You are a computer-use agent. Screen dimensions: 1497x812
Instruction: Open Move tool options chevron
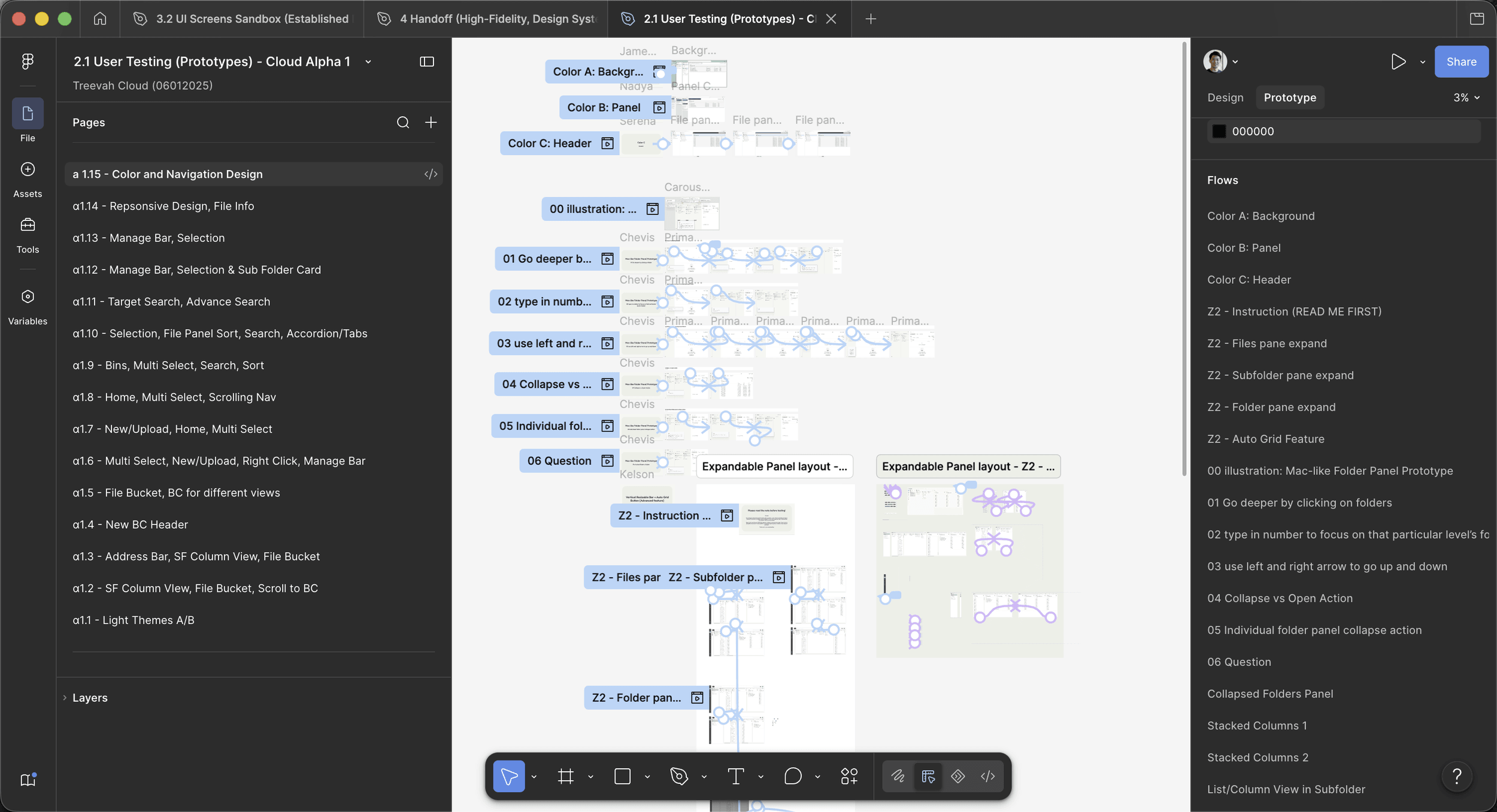[534, 777]
